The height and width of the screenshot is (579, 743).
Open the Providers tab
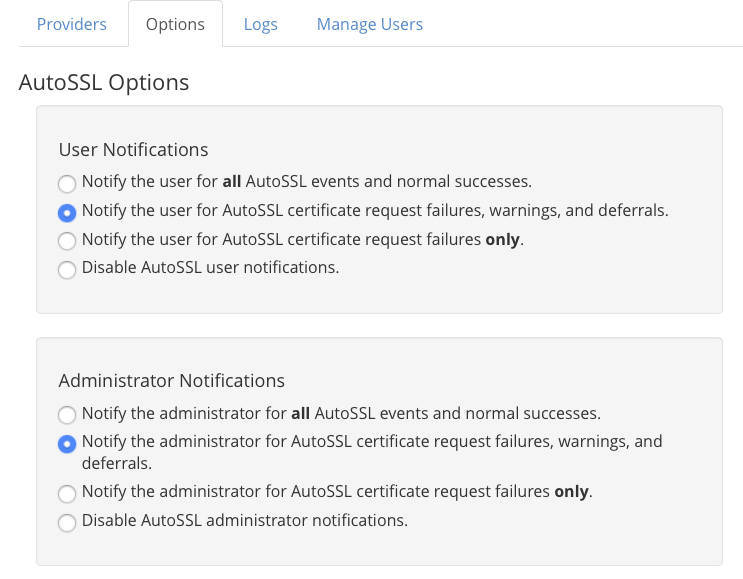(x=71, y=24)
